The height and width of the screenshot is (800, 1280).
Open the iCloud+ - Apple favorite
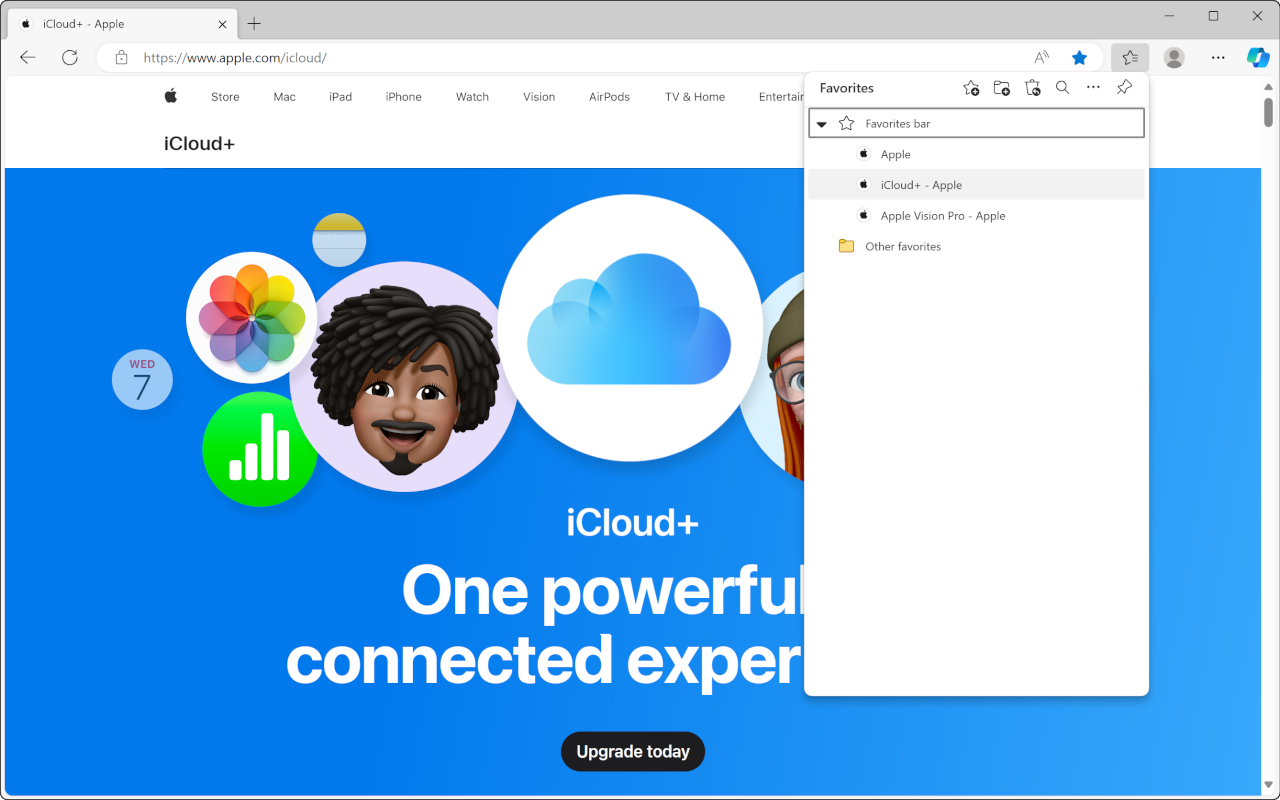pos(976,185)
